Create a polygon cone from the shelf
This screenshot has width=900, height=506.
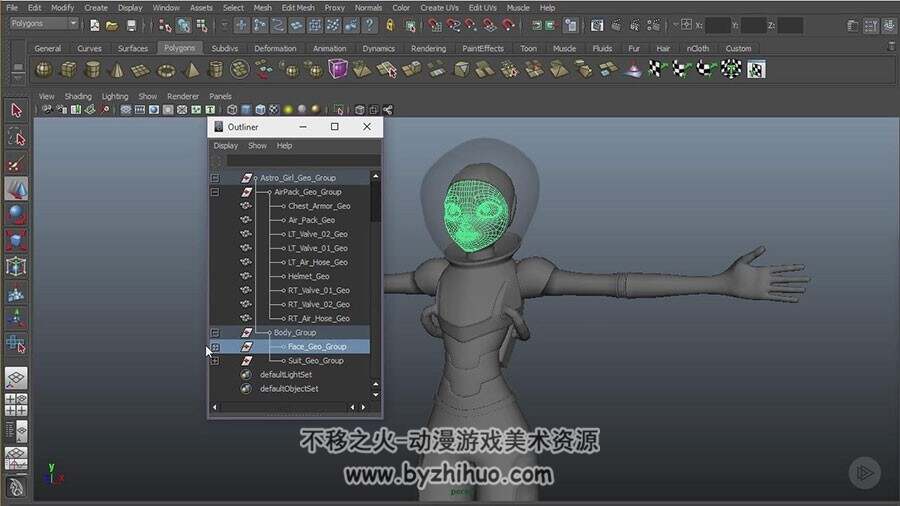pos(117,70)
